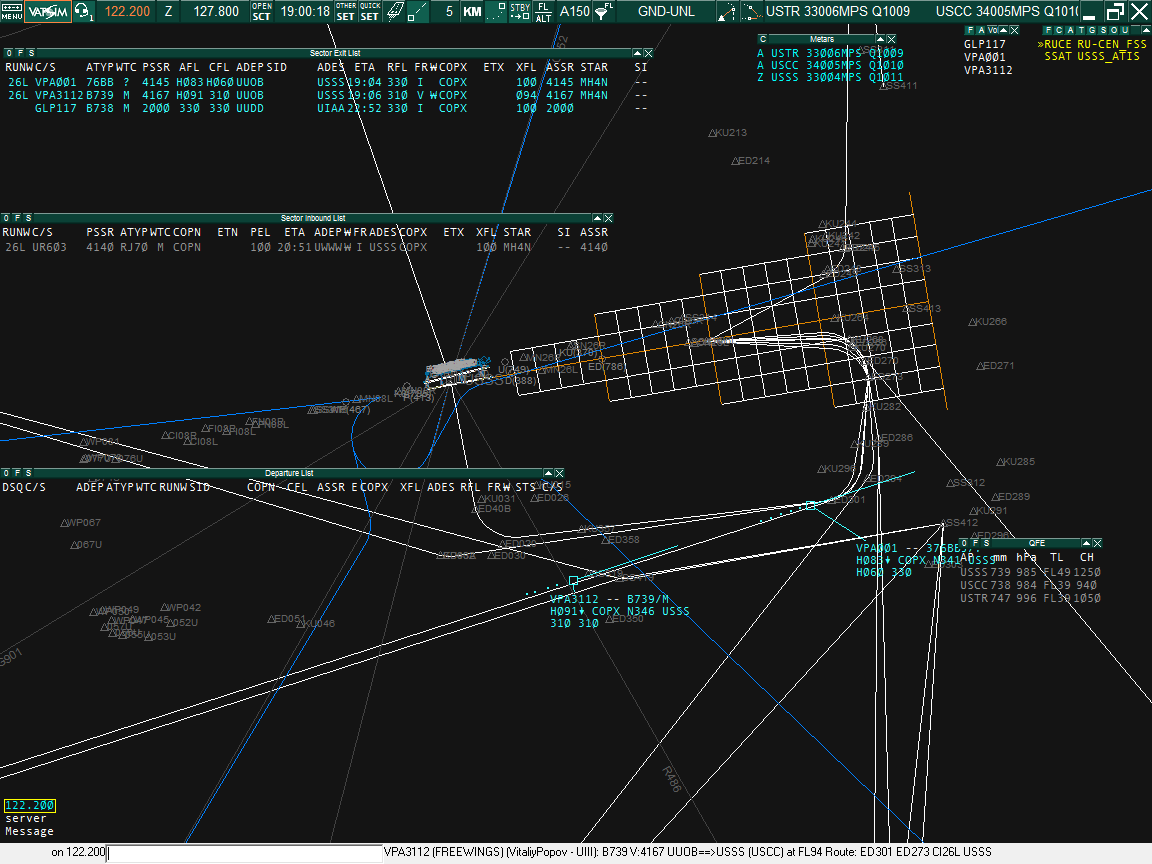1152x864 pixels.
Task: Click the Z ATIS letter item
Action: pyautogui.click(x=169, y=11)
